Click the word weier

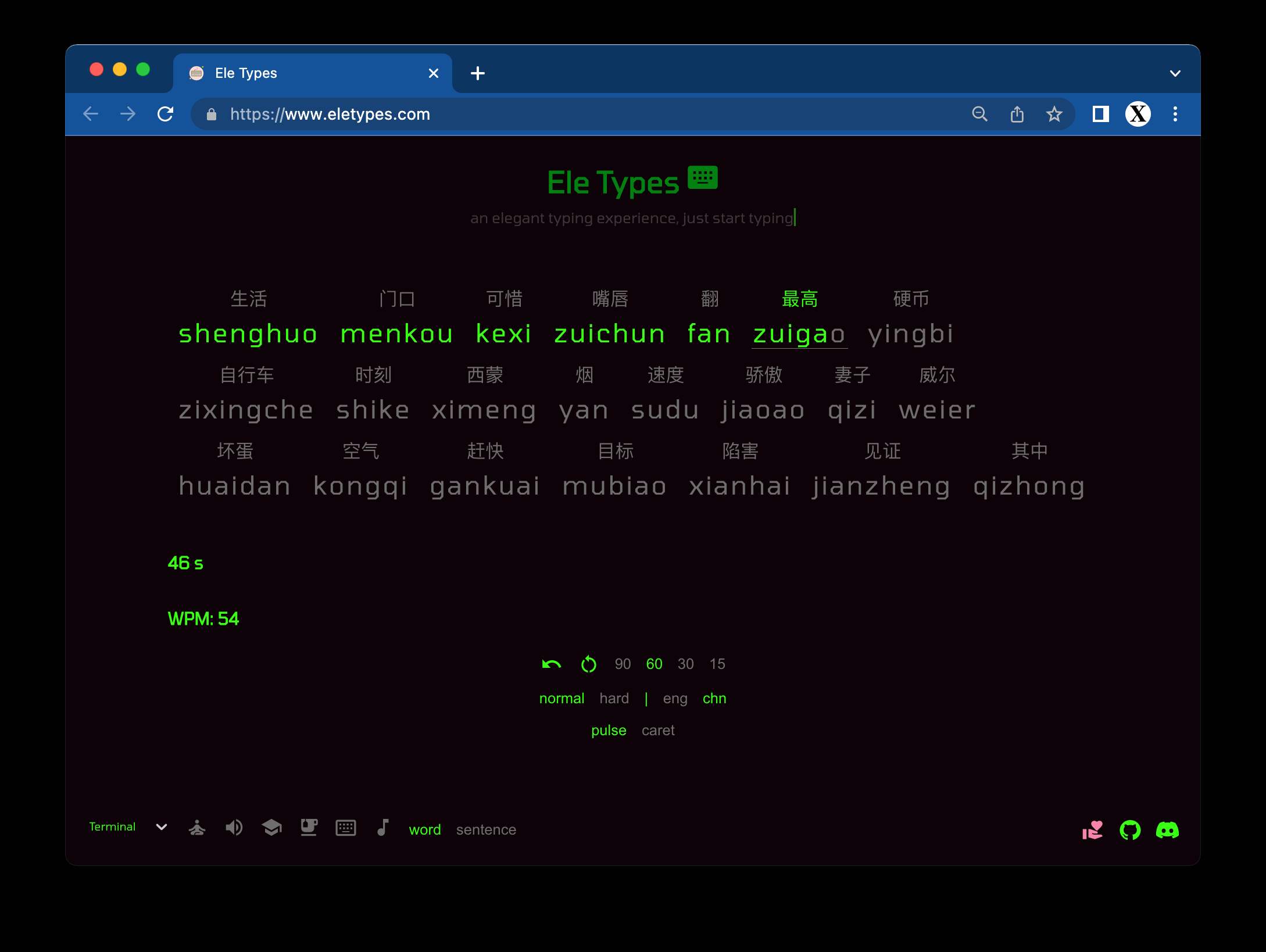coord(937,410)
